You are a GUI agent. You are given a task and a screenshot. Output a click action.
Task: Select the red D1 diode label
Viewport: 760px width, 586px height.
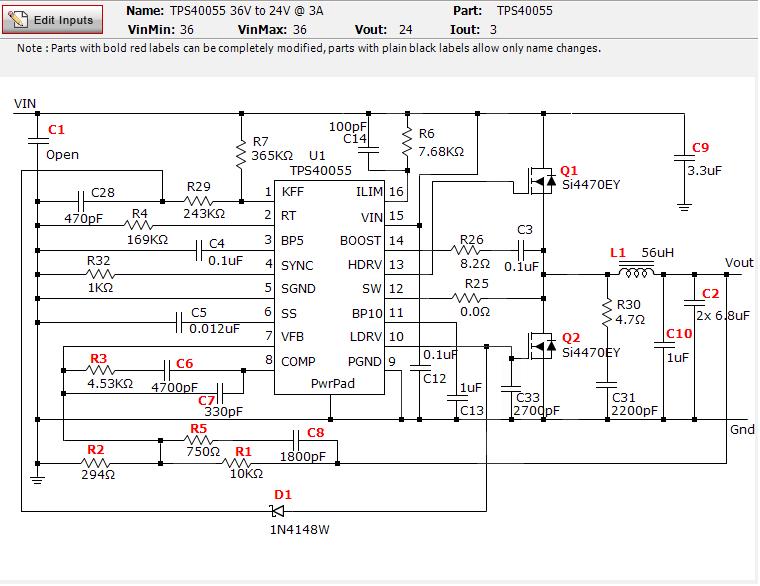click(283, 495)
